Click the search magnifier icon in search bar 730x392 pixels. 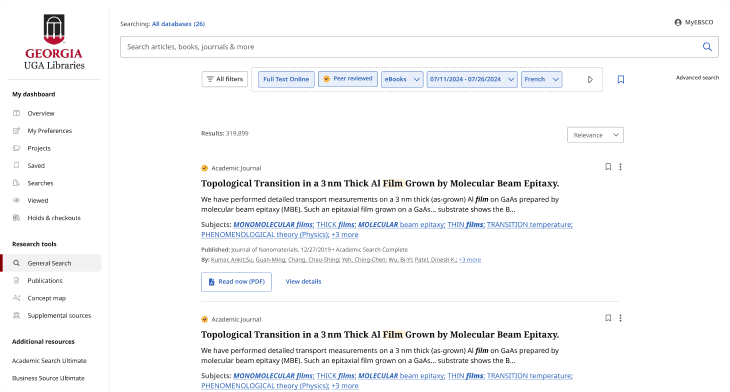[x=707, y=47]
